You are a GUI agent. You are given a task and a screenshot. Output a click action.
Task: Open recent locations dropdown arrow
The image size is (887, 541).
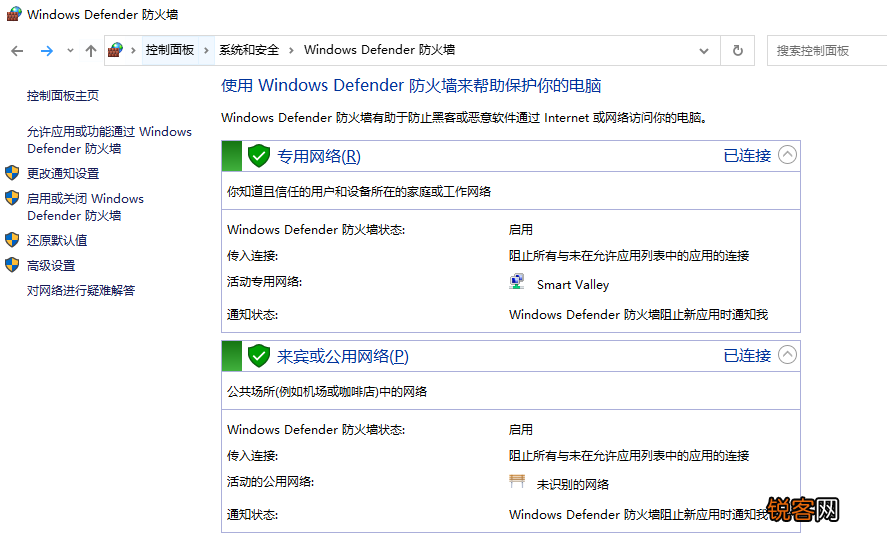tap(70, 51)
